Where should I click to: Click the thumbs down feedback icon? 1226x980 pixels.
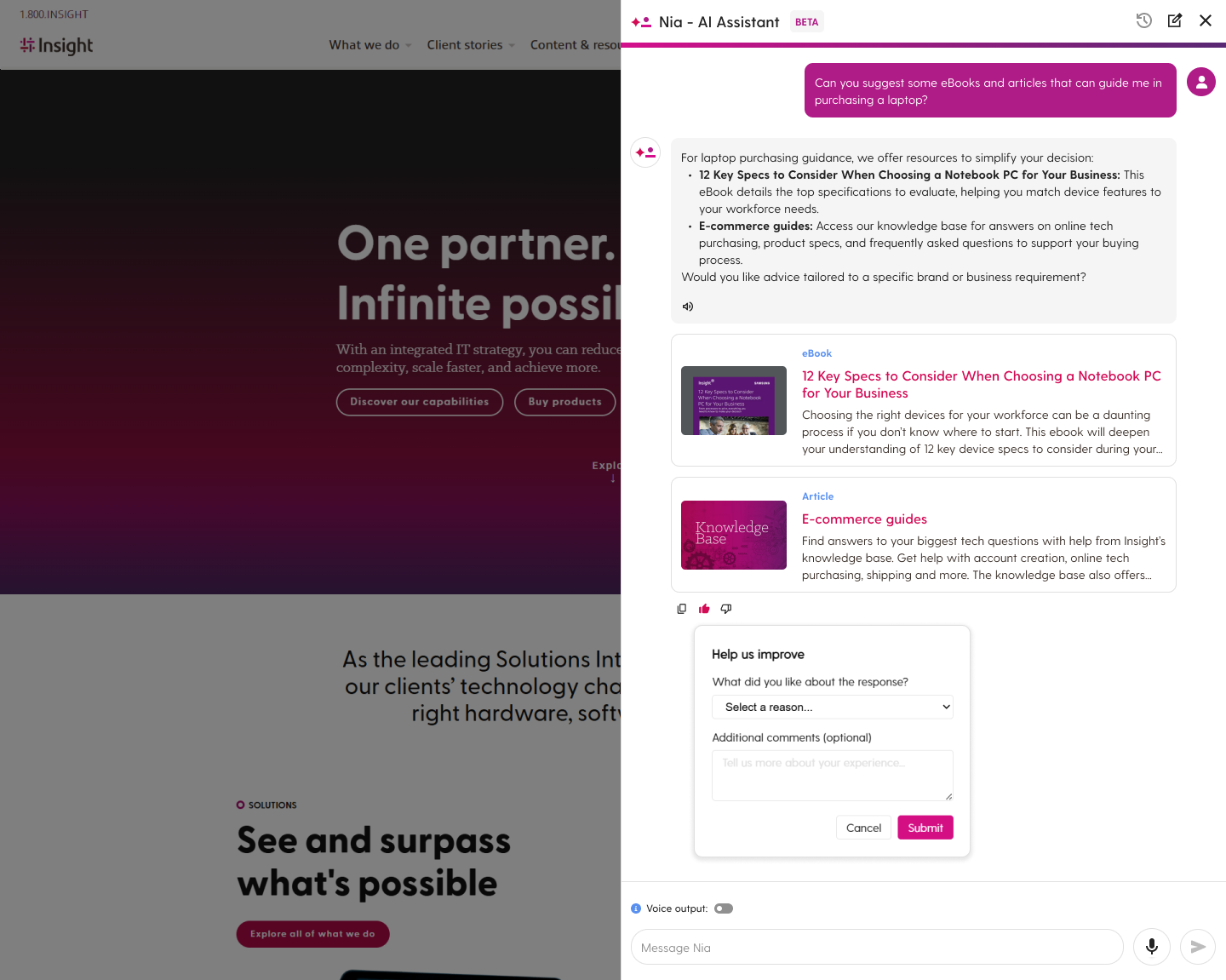pyautogui.click(x=726, y=609)
